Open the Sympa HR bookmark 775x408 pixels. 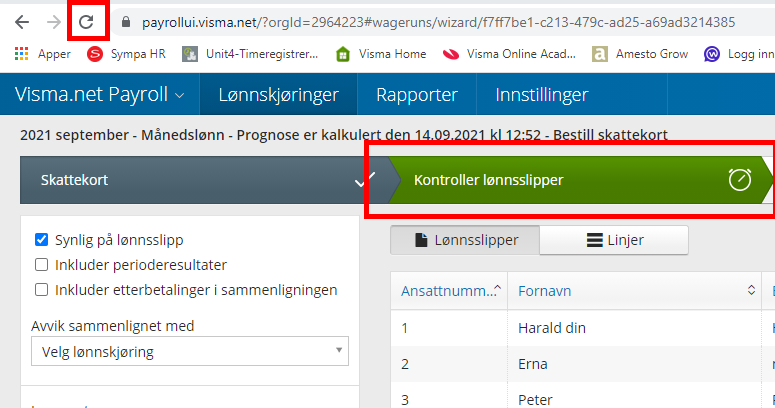[126, 54]
